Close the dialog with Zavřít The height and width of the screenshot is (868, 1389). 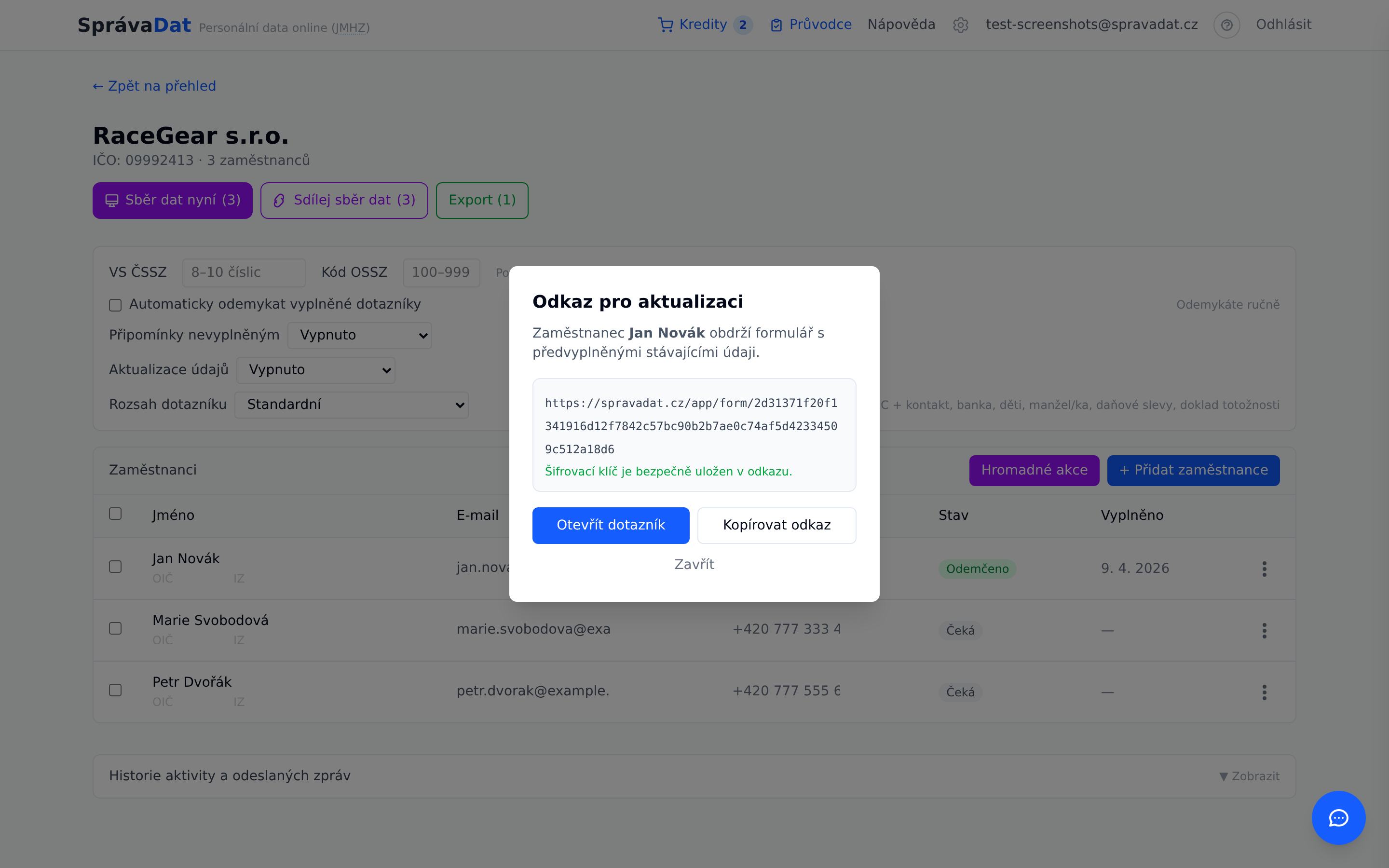[694, 564]
